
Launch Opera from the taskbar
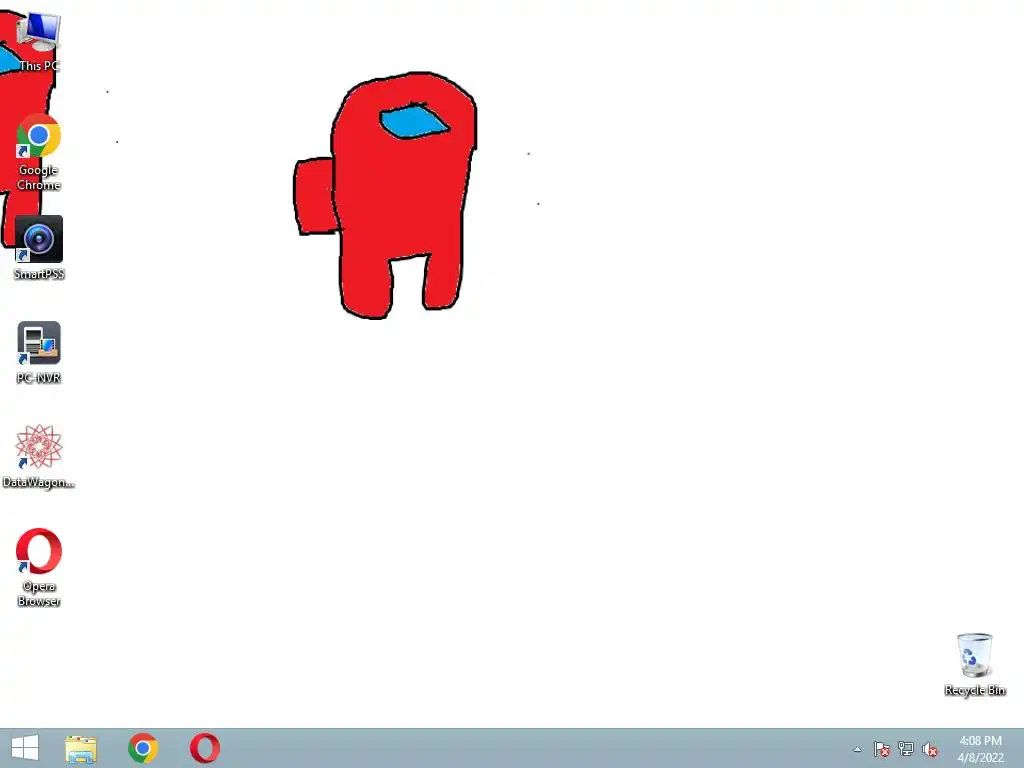[204, 748]
